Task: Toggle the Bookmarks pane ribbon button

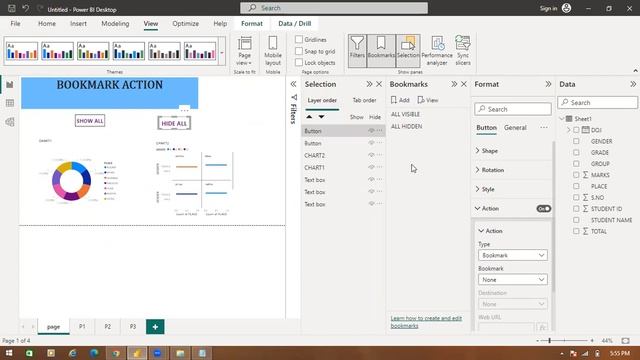Action: (381, 51)
